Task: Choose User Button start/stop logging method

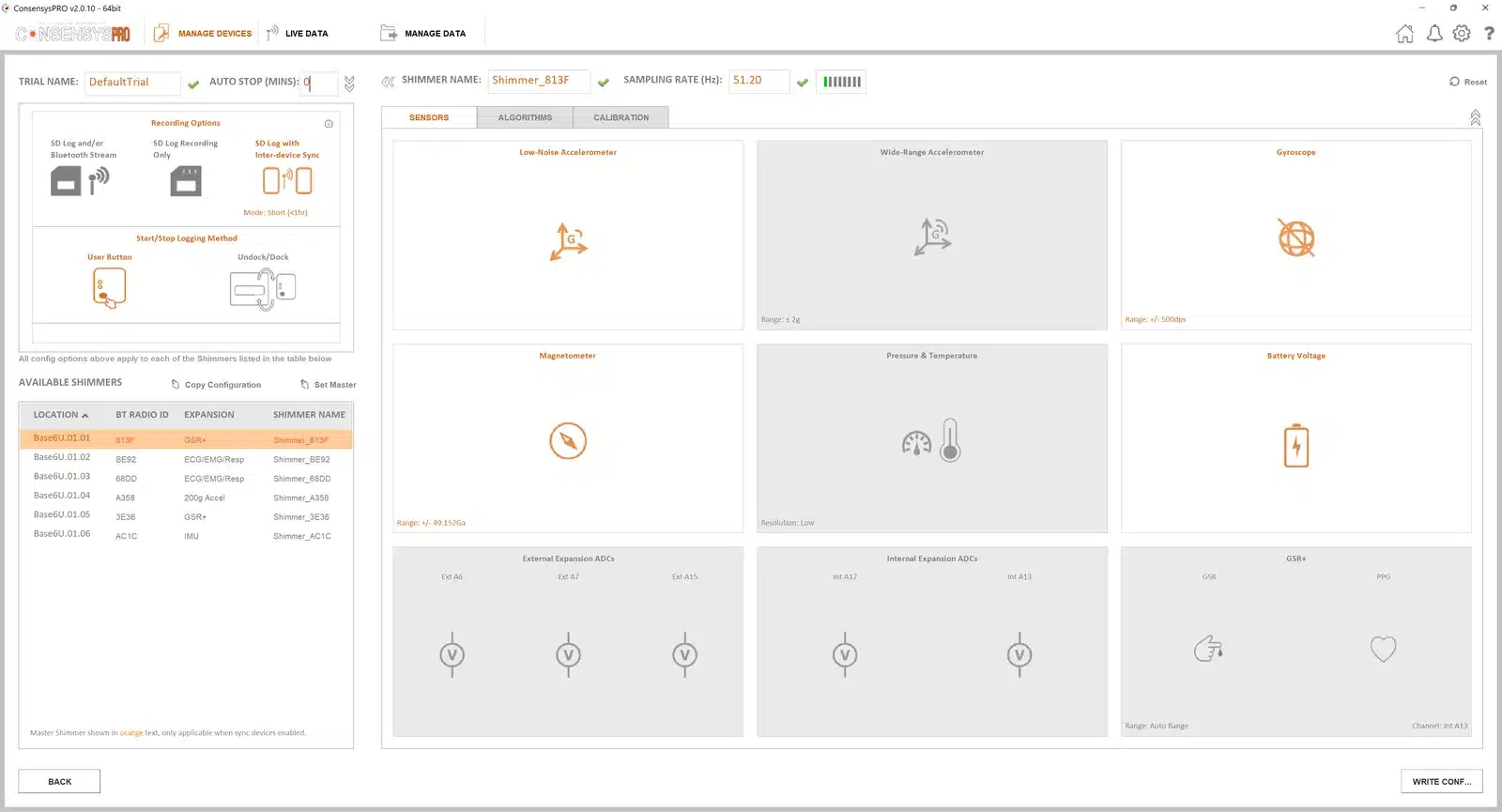Action: [110, 287]
